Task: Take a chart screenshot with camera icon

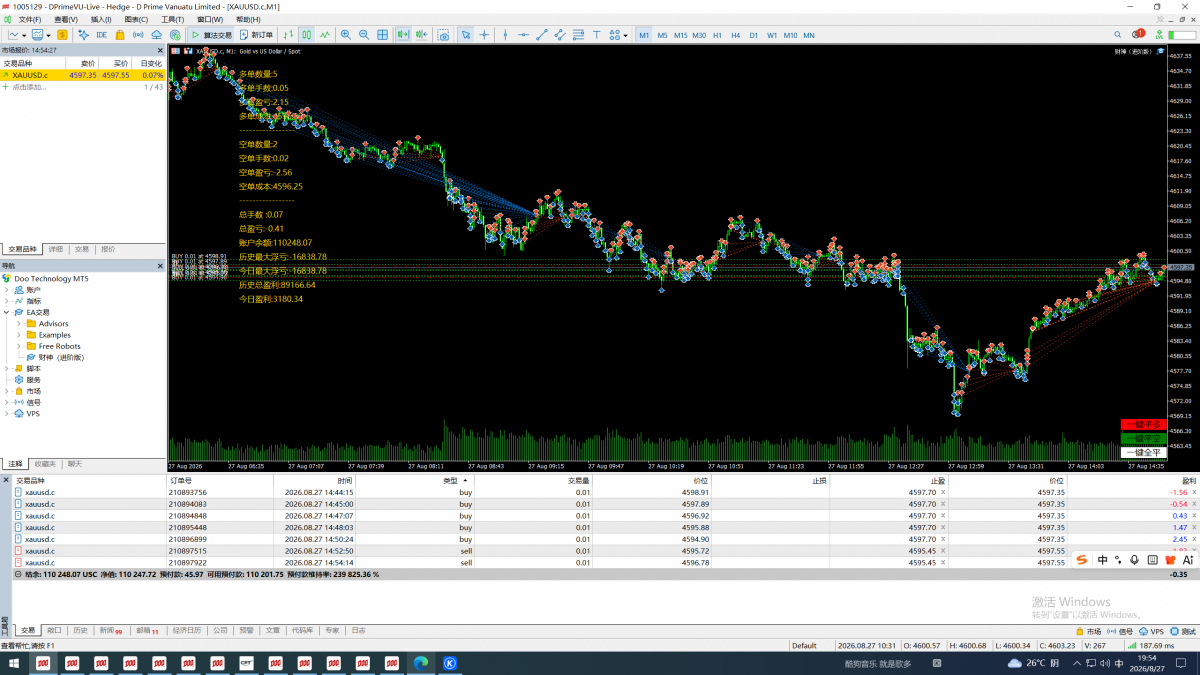Action: [444, 35]
